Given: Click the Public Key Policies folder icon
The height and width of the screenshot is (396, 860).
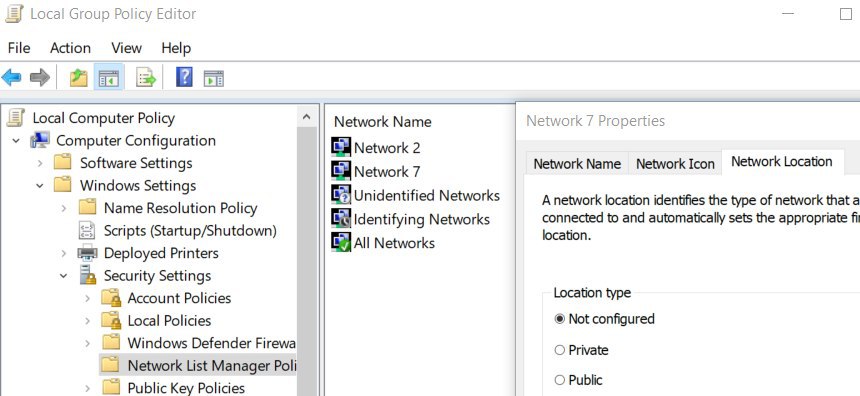Looking at the screenshot, I should click(x=111, y=387).
